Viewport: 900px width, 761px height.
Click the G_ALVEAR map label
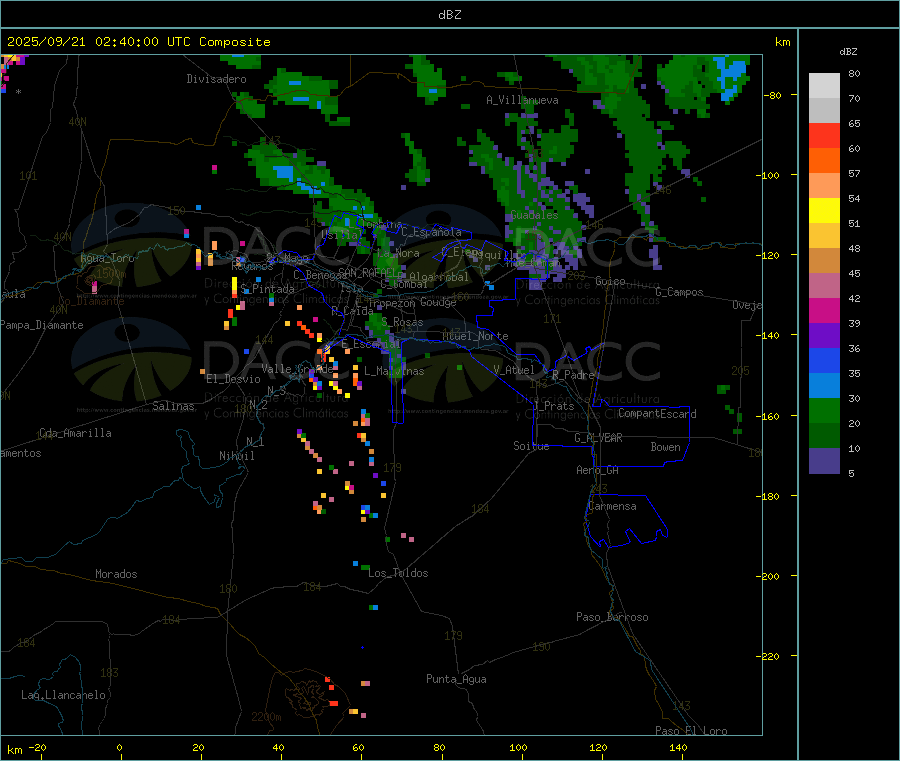598,438
